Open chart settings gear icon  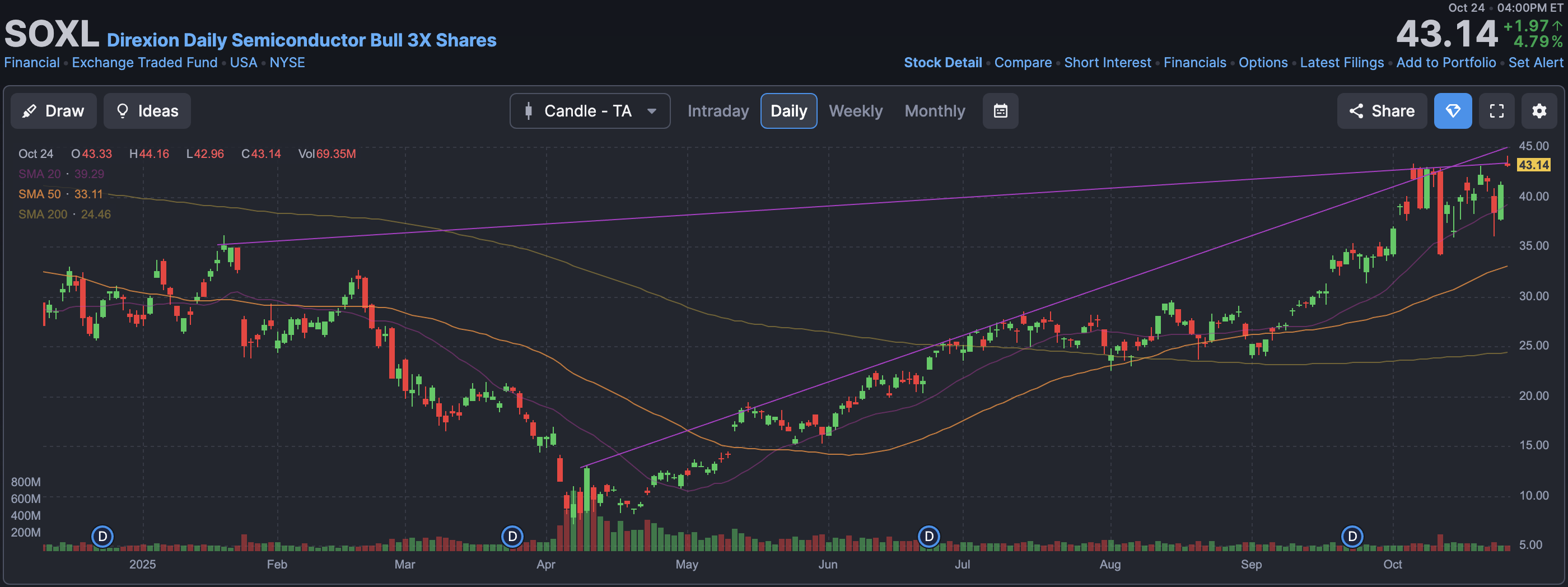point(1539,111)
